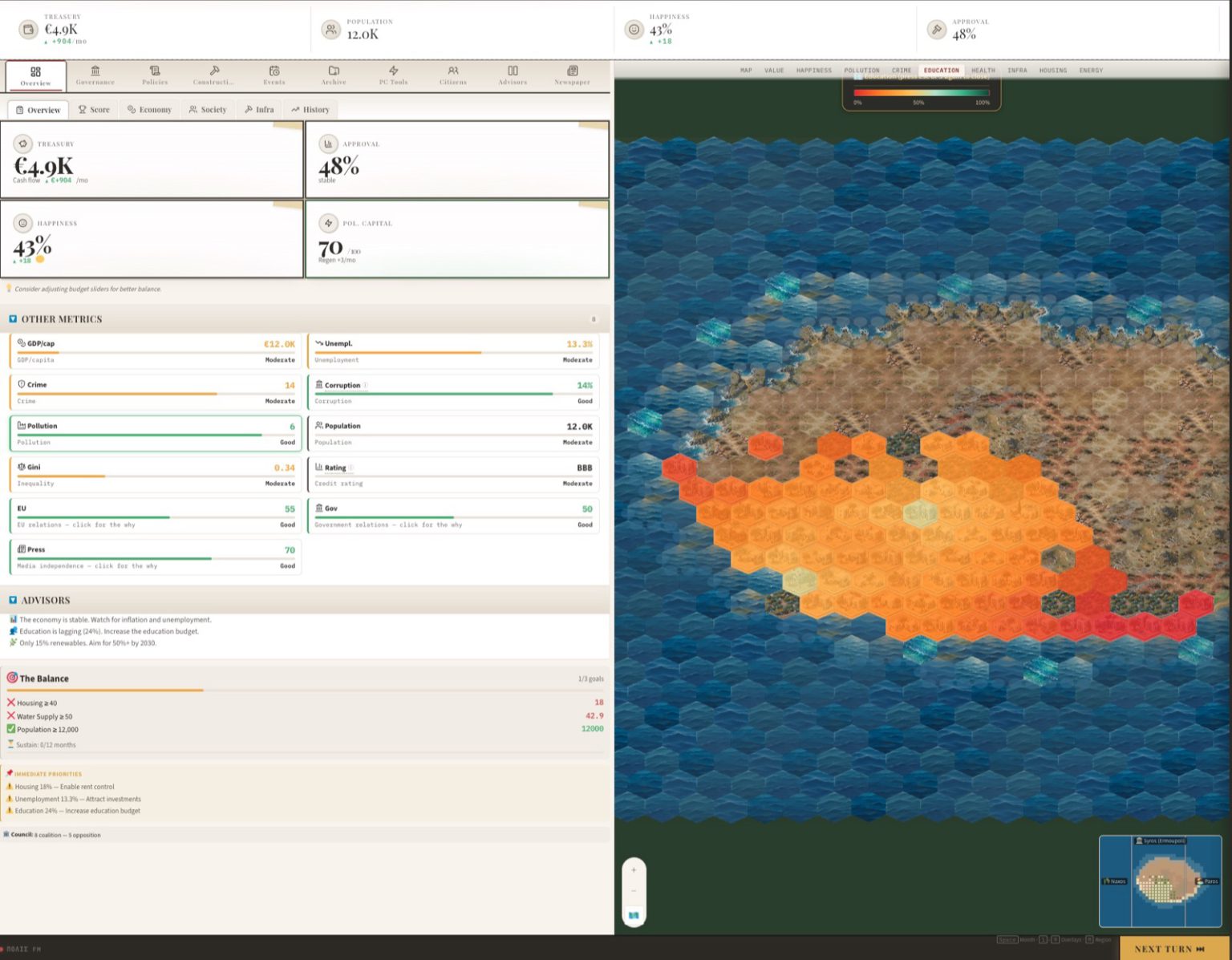Switch to the Economy sub-tab
This screenshot has height=960, width=1232.
click(149, 109)
